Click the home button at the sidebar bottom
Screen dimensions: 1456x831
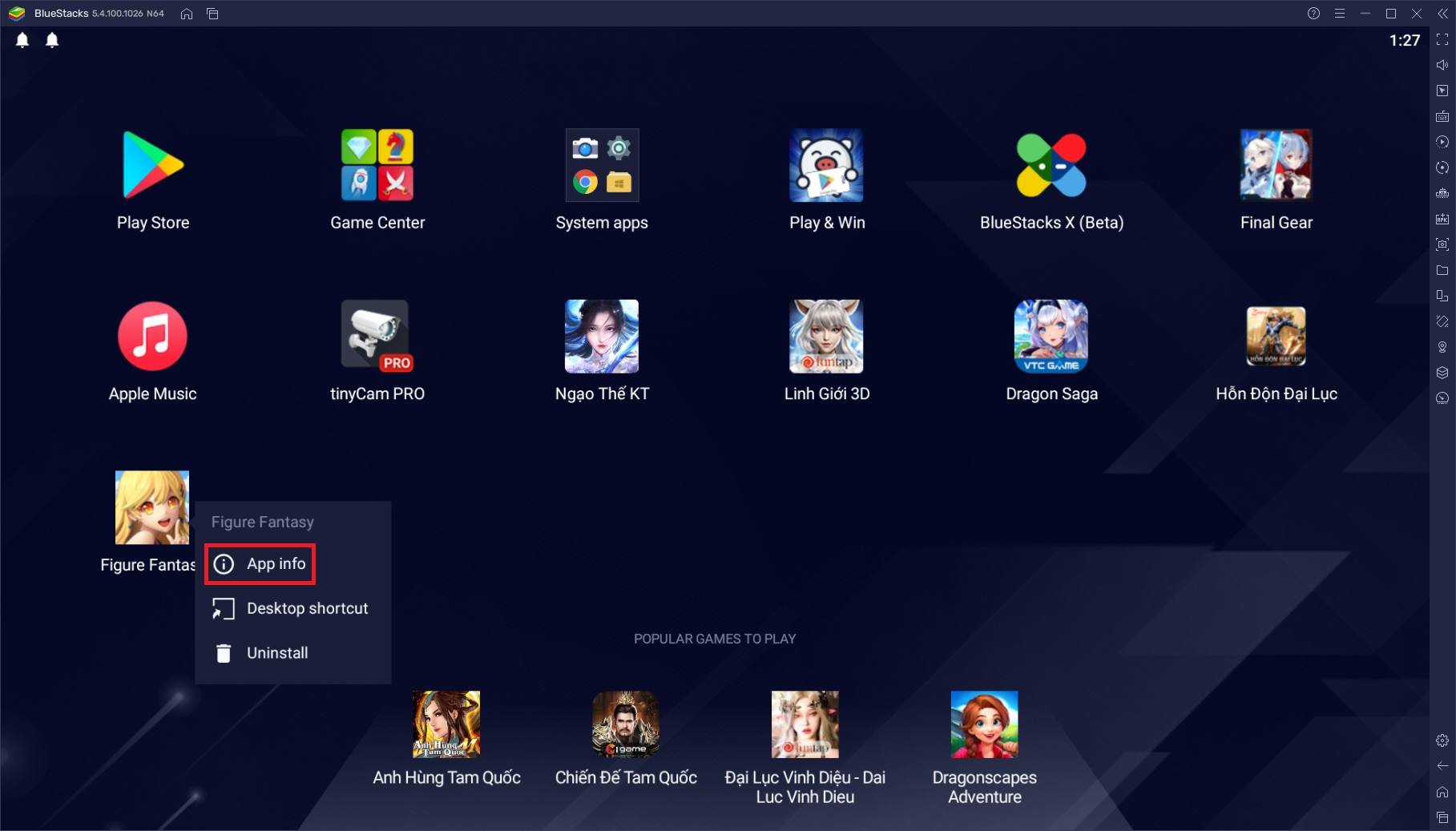click(1442, 792)
